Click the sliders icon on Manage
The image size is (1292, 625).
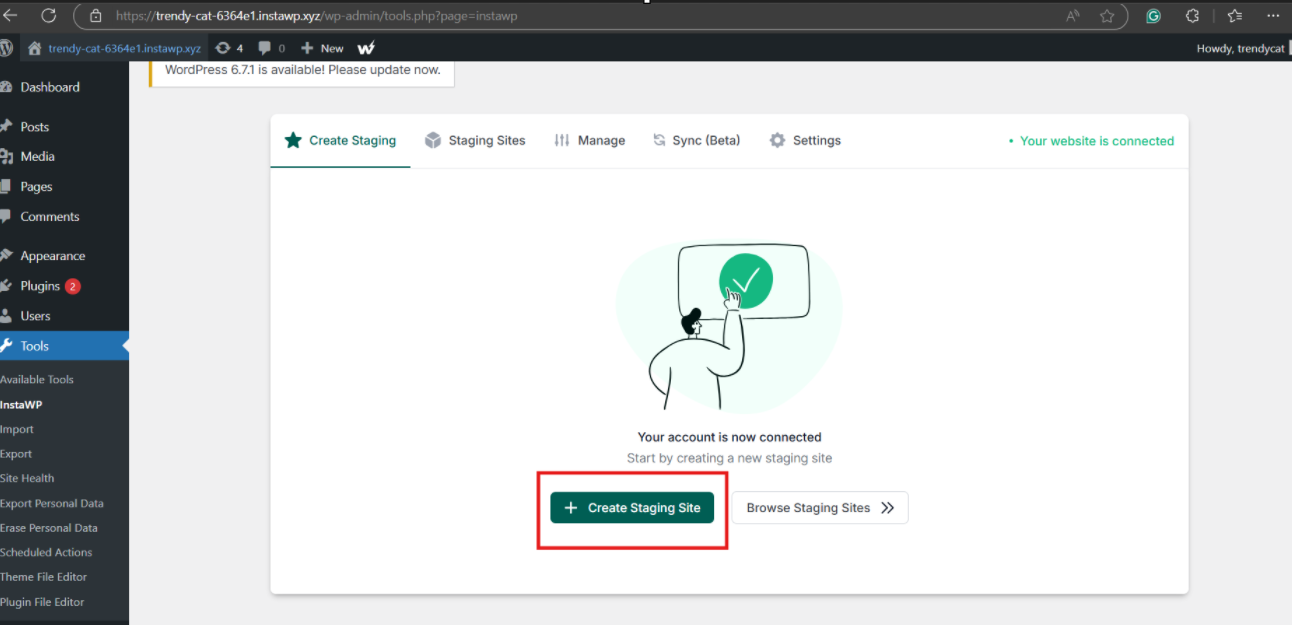pyautogui.click(x=562, y=140)
